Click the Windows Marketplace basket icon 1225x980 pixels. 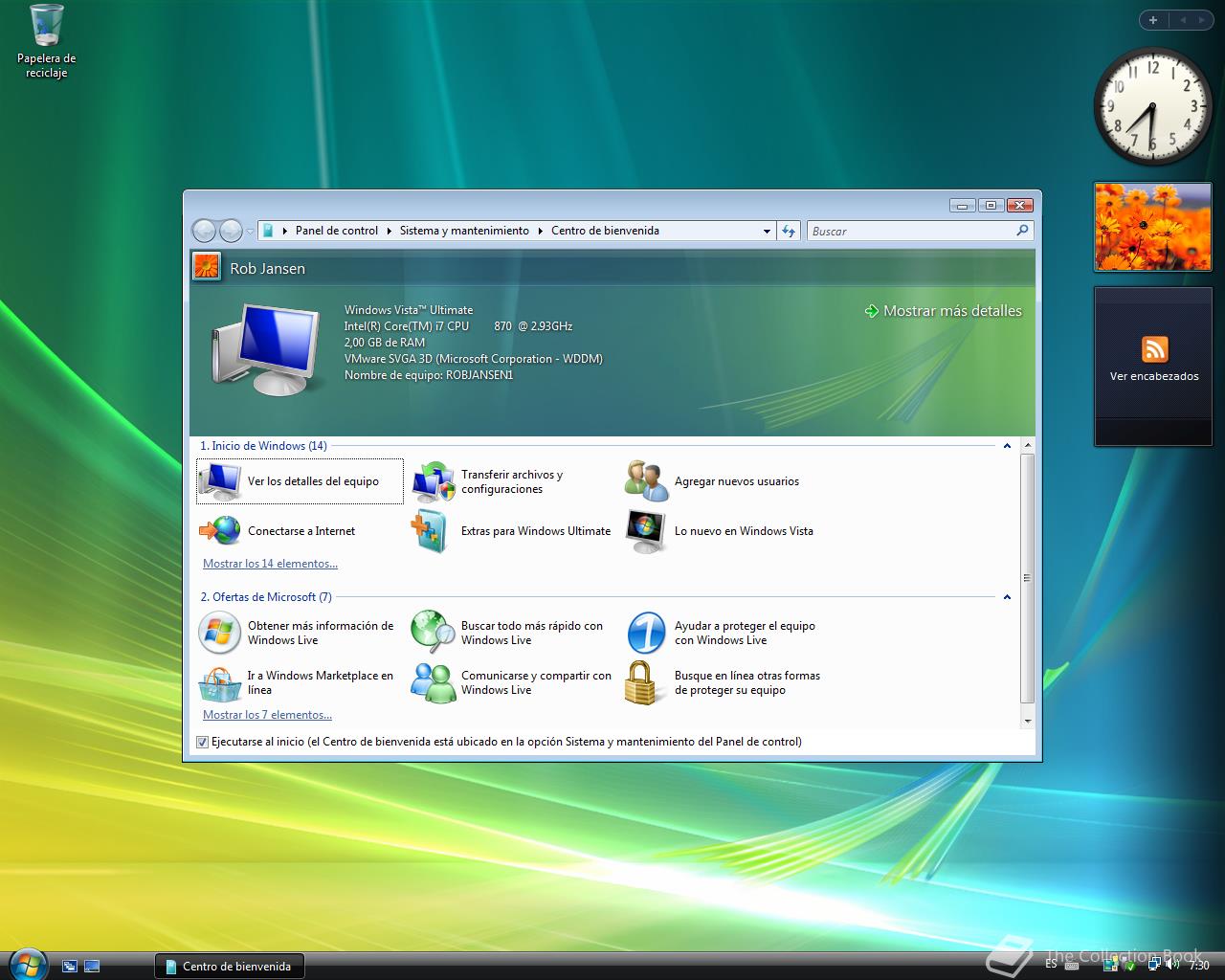220,682
